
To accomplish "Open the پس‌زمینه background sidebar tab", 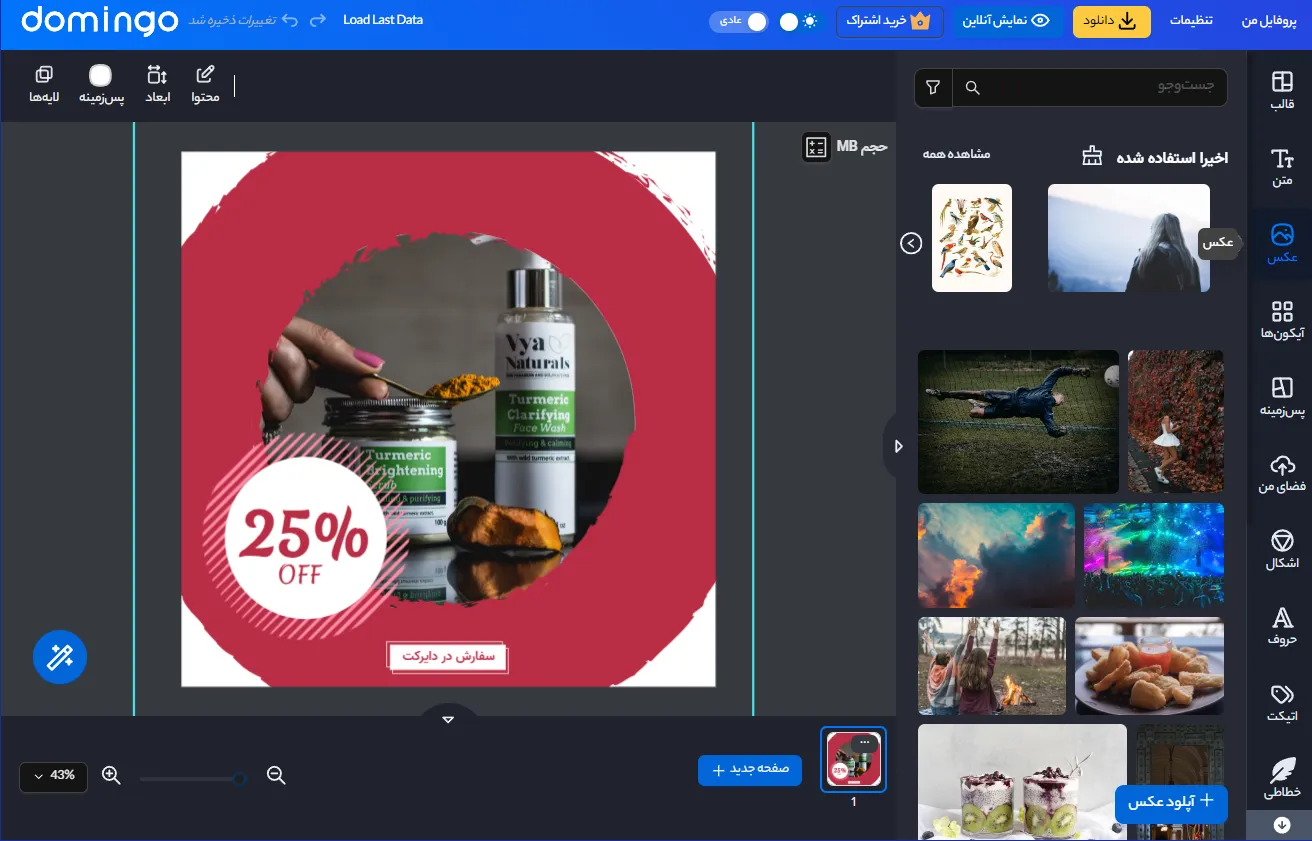I will coord(1282,396).
